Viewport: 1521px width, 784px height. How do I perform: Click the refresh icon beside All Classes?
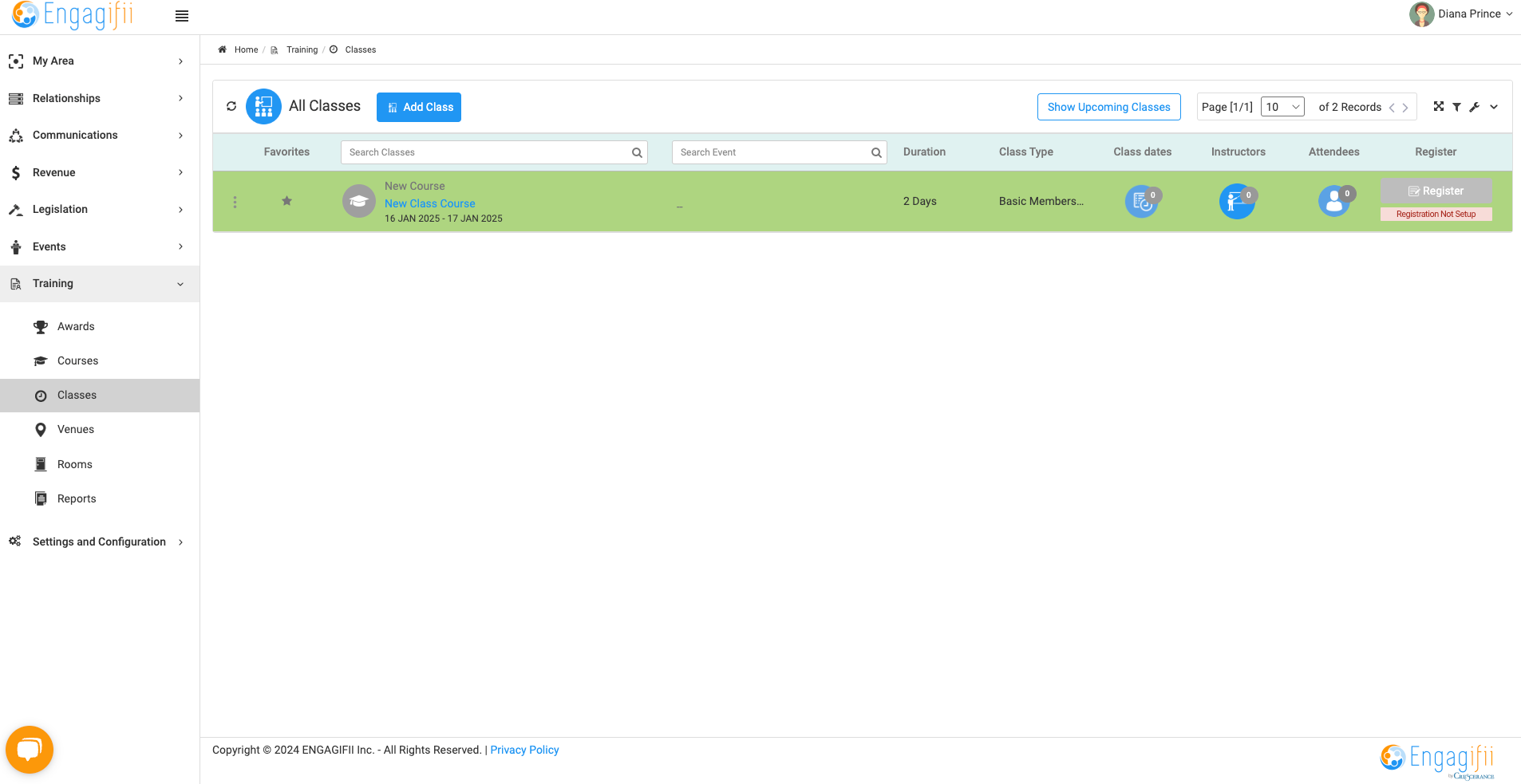click(231, 106)
